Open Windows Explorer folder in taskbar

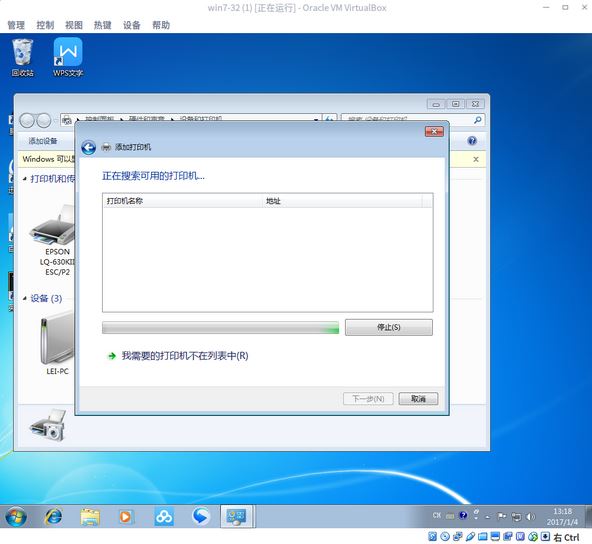pyautogui.click(x=90, y=516)
